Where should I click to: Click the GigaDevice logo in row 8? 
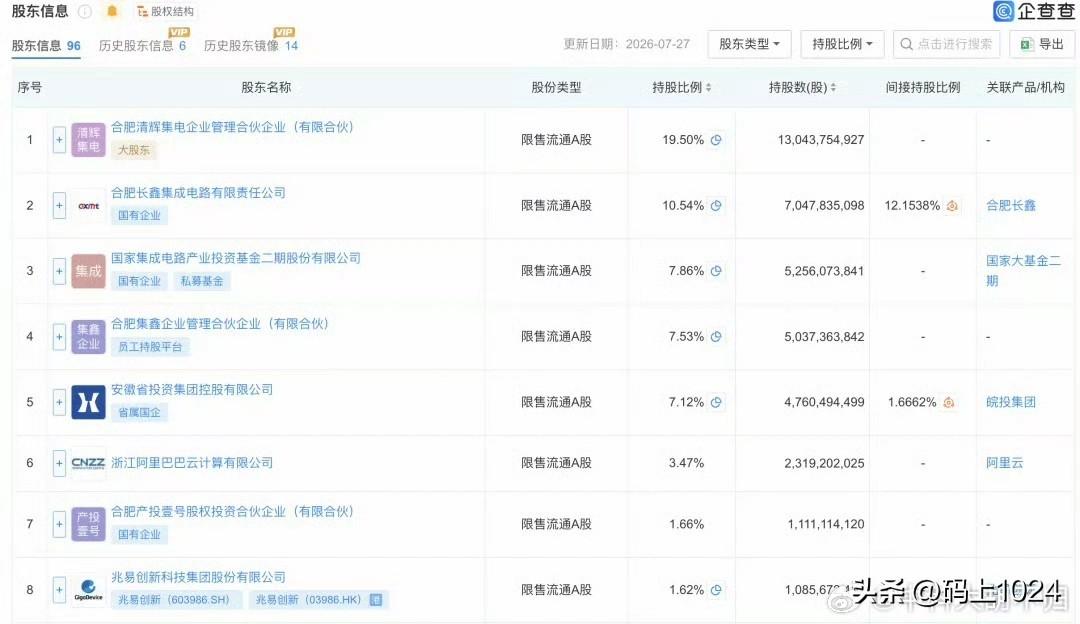click(x=88, y=590)
